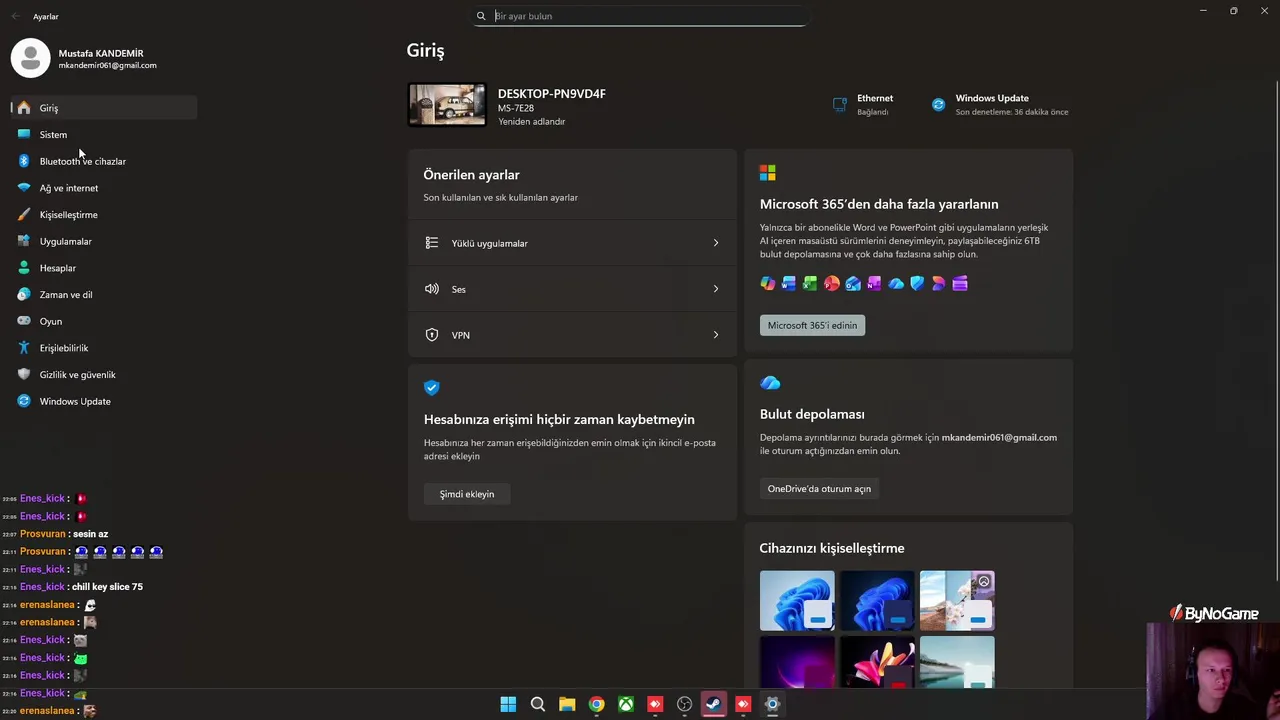Open Kişiselleştirme settings category
The height and width of the screenshot is (720, 1280).
click(104, 214)
